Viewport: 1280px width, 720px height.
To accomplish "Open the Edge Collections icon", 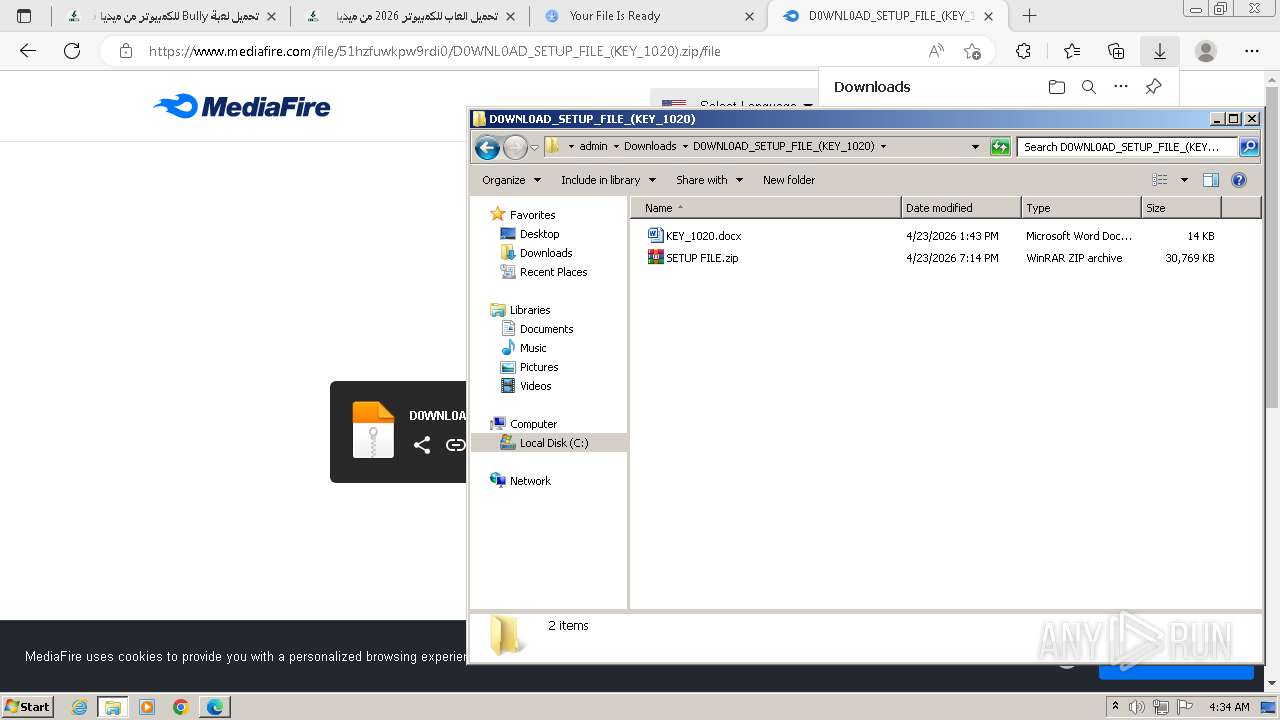I will pos(1116,51).
